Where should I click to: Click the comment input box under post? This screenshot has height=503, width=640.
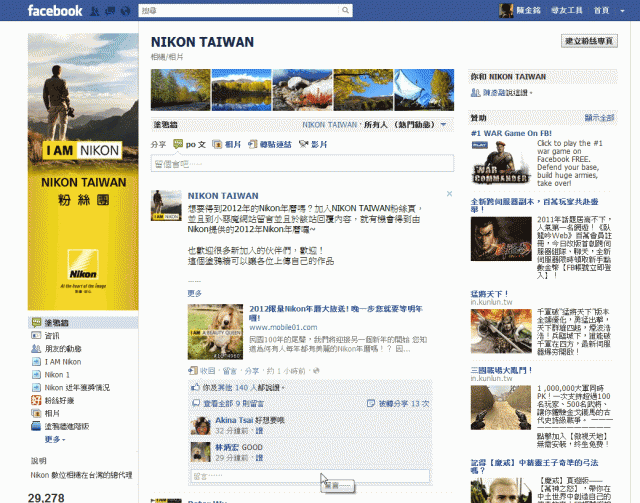point(310,476)
